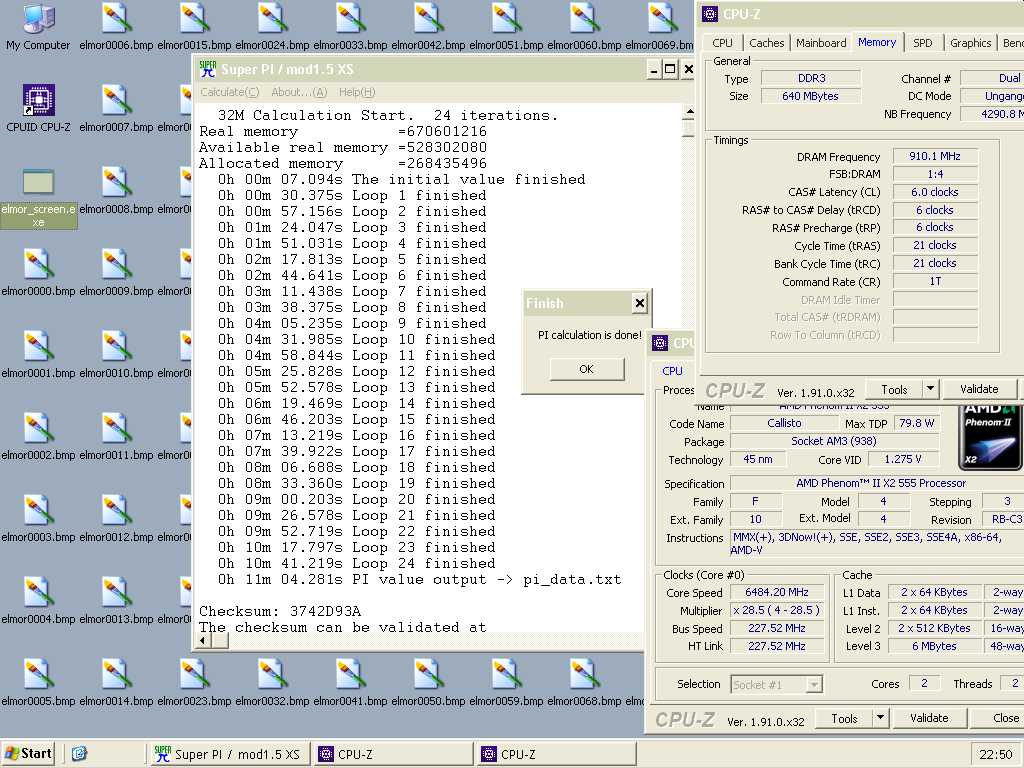Click OK in the Finish dialog
1024x768 pixels.
coord(586,369)
